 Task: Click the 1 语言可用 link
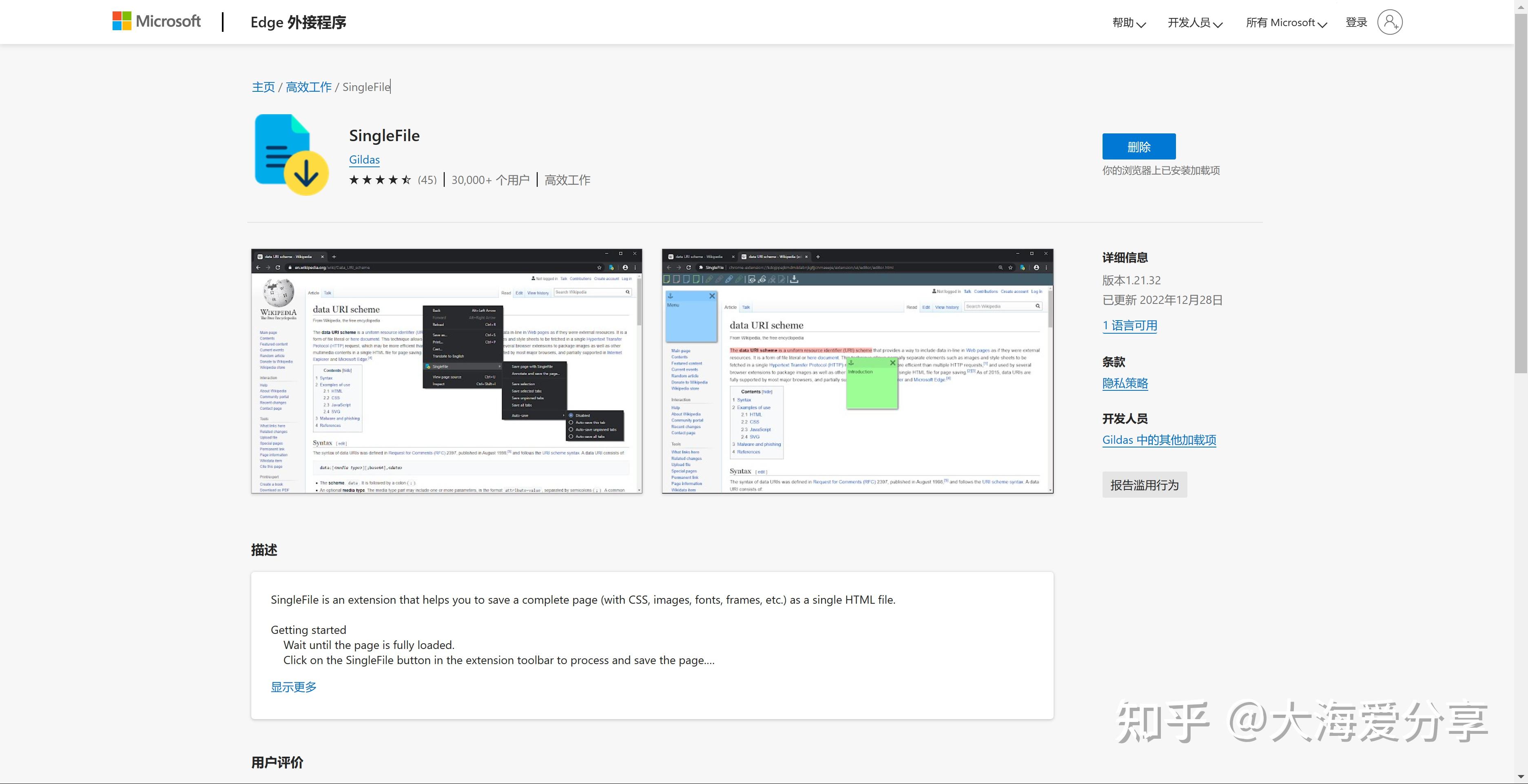coord(1129,326)
